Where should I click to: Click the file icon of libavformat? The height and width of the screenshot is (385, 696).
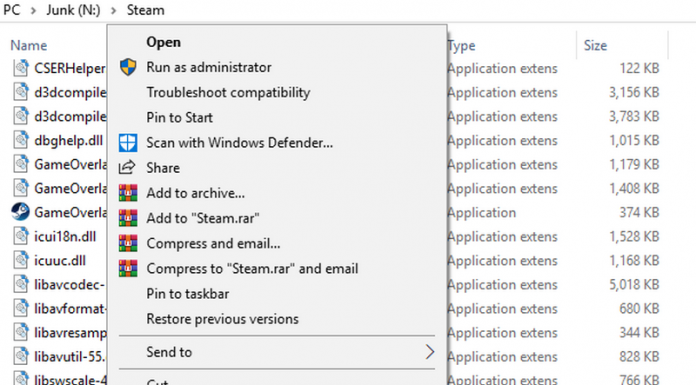(x=21, y=308)
